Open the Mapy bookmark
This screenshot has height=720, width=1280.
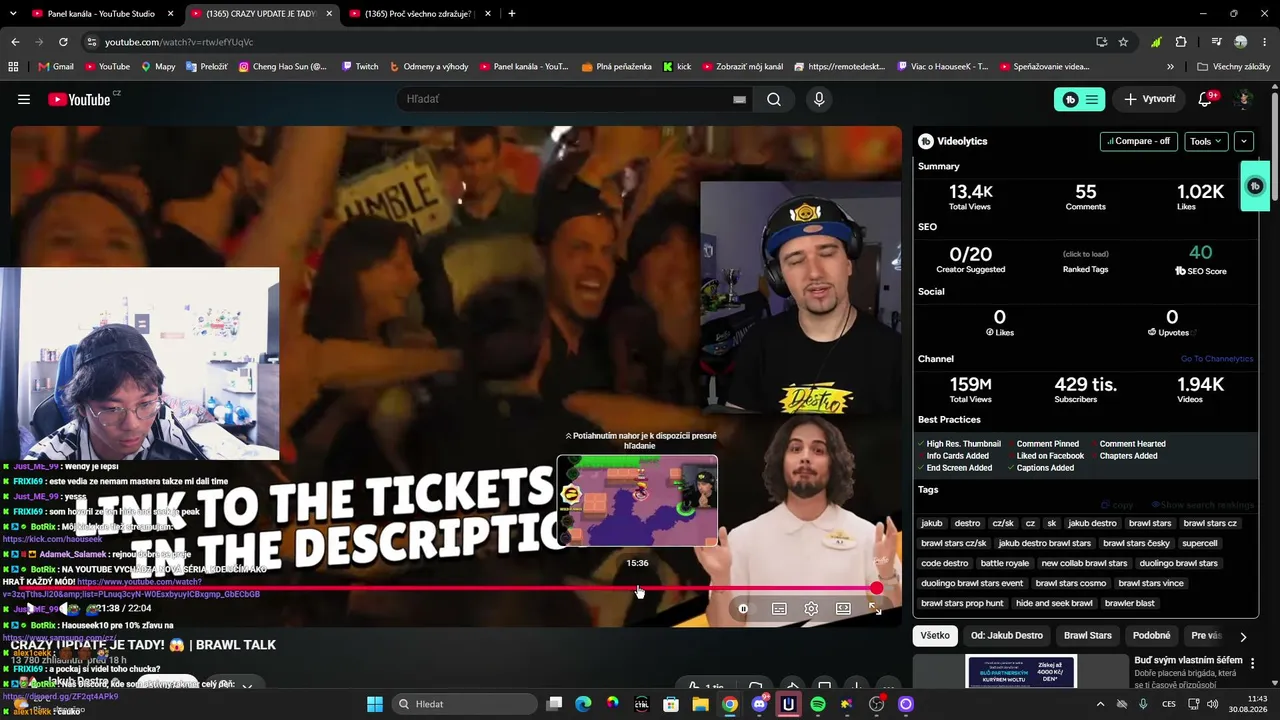[x=158, y=67]
